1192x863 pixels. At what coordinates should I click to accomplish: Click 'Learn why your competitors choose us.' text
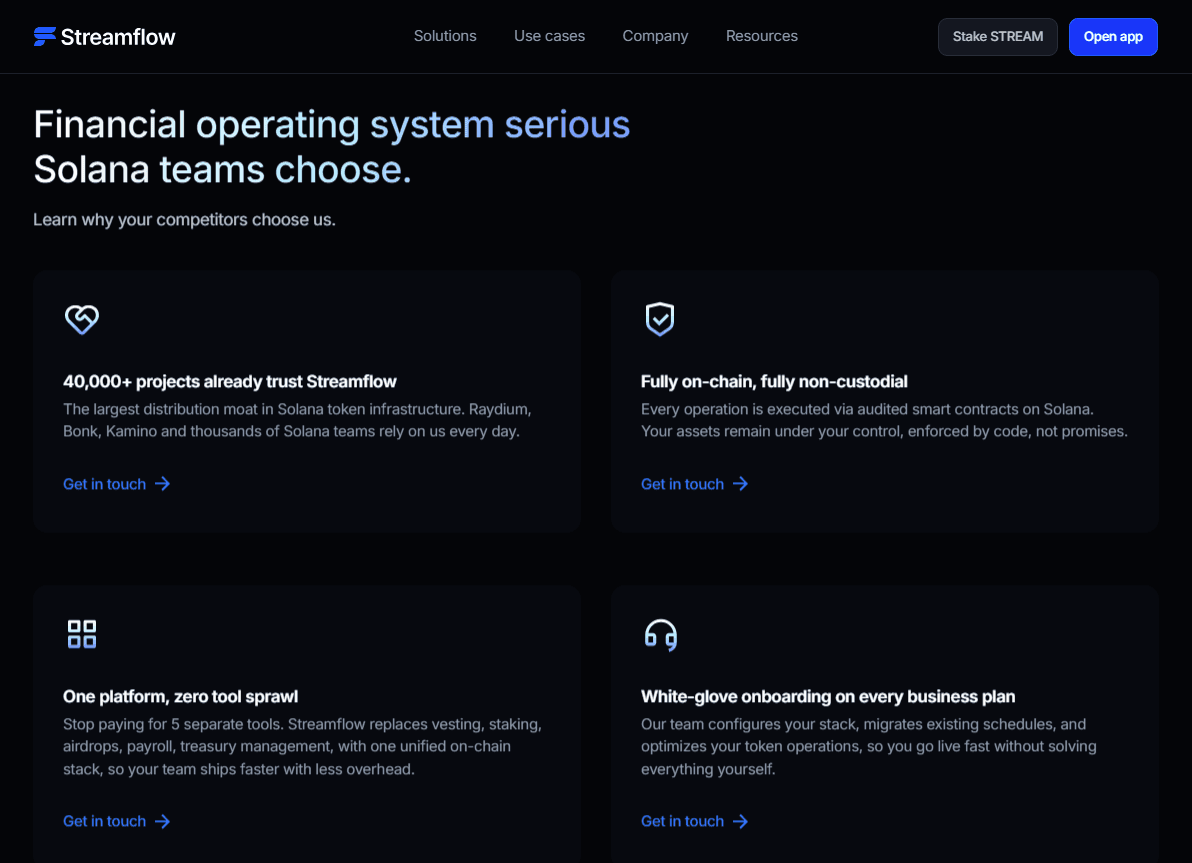tap(184, 220)
